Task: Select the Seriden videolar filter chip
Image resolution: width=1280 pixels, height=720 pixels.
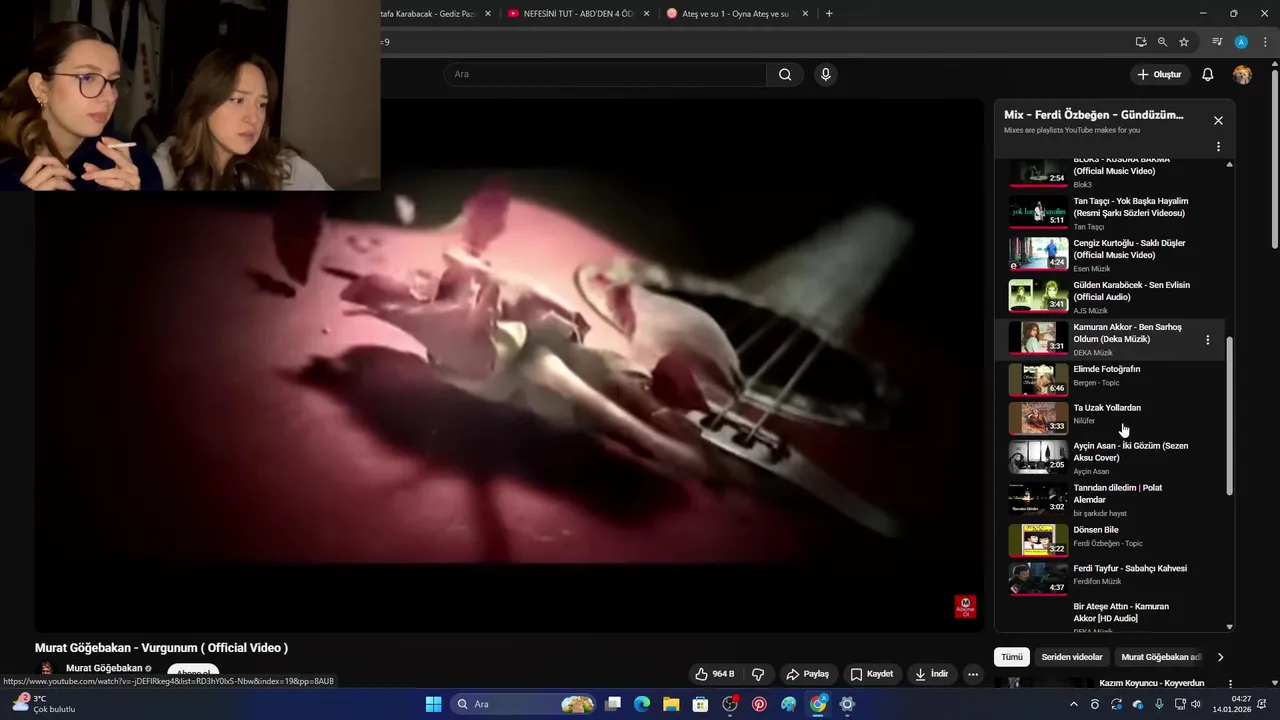Action: coord(1072,657)
